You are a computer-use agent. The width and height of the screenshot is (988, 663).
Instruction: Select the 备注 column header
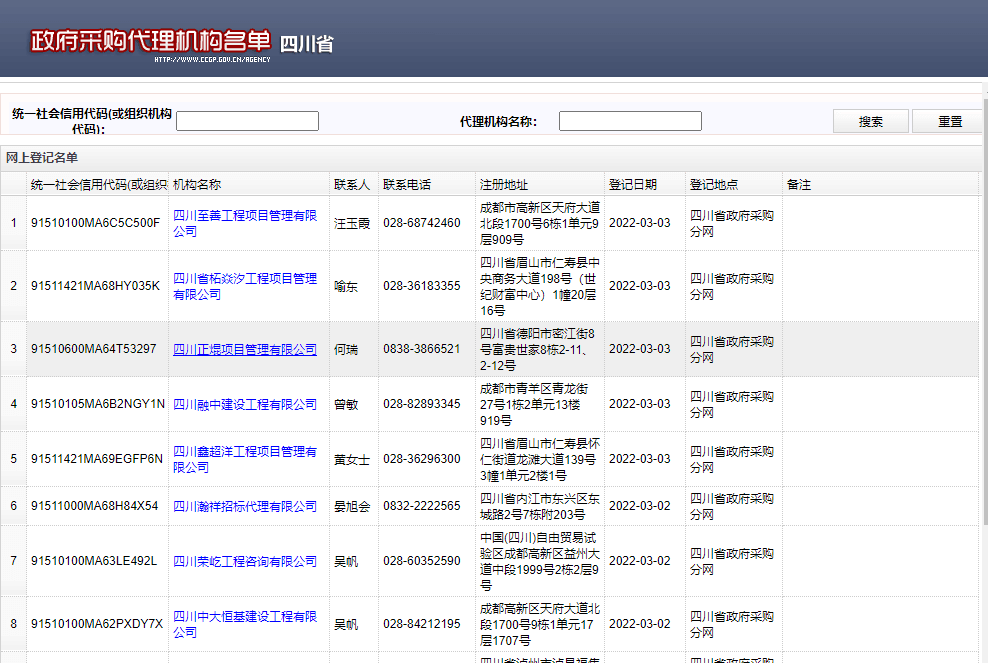tap(799, 185)
